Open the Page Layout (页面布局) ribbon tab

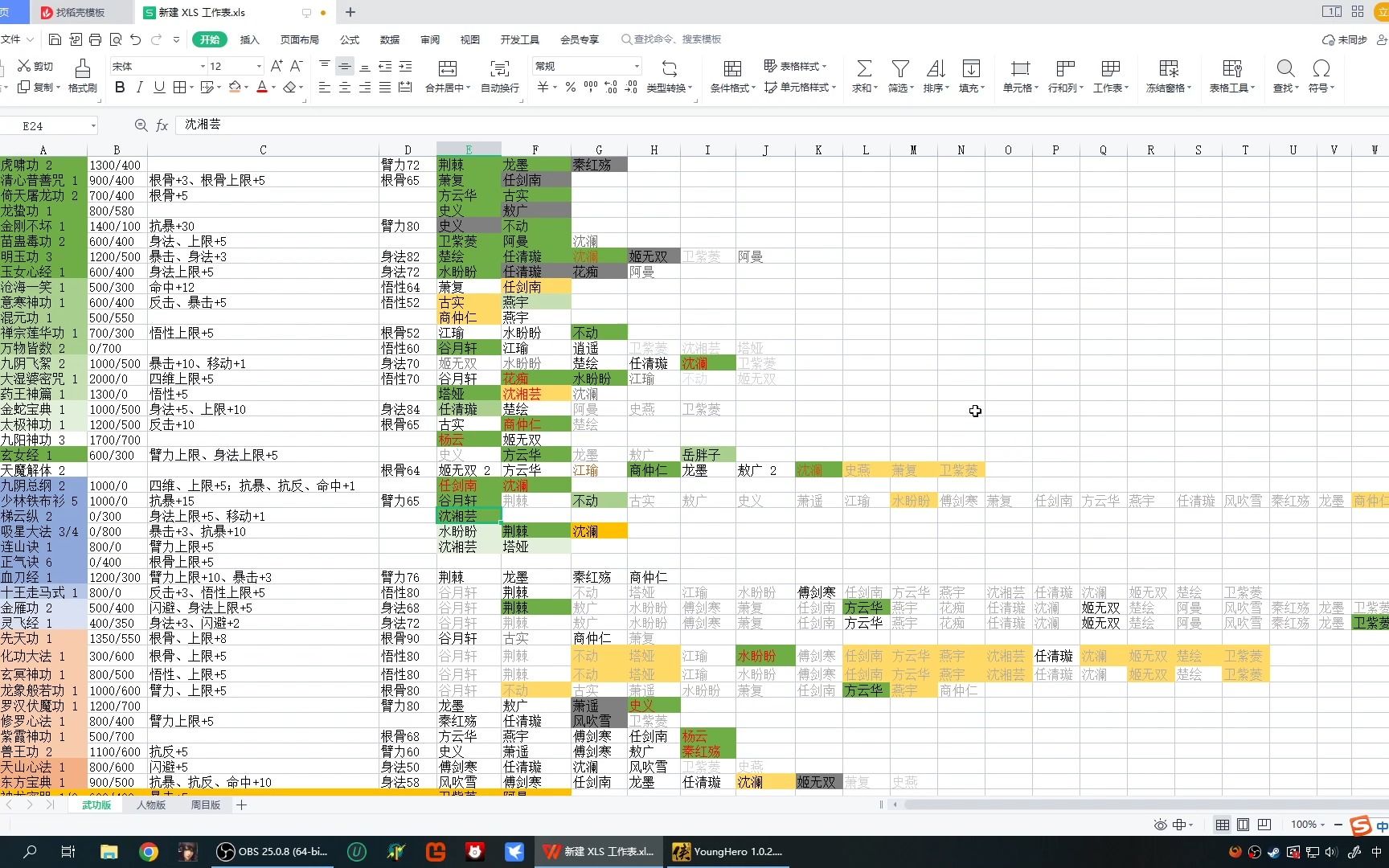299,39
